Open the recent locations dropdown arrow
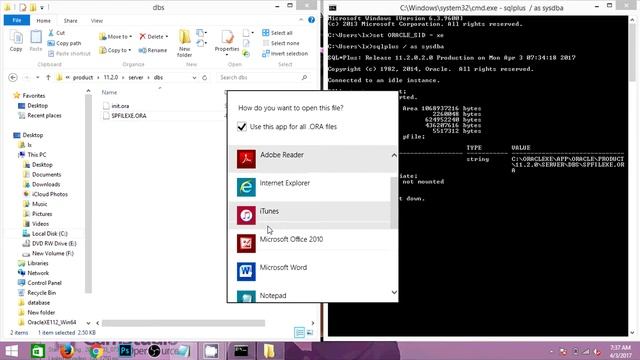640x360 pixels. (x=38, y=77)
